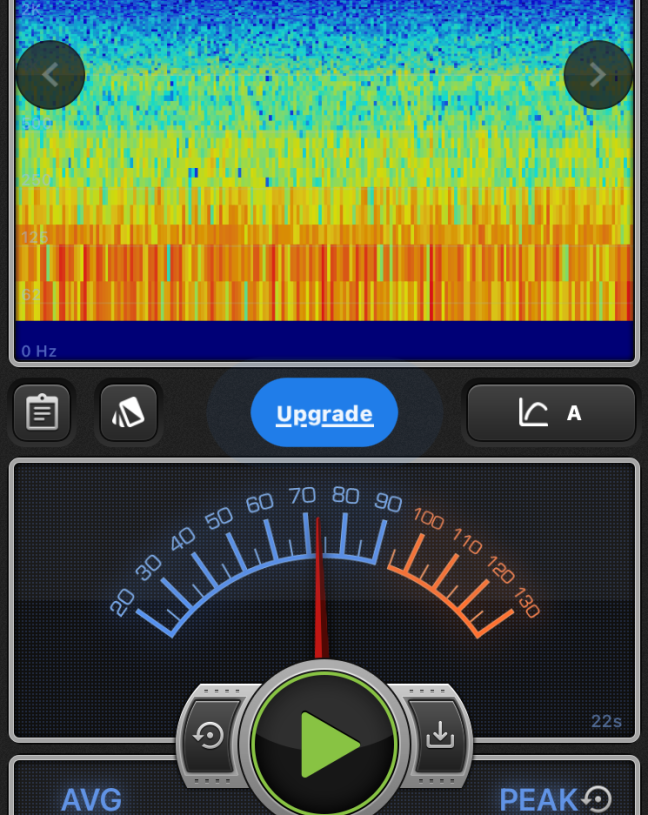The width and height of the screenshot is (648, 815).
Task: Reset the PEAK value
Action: click(598, 799)
